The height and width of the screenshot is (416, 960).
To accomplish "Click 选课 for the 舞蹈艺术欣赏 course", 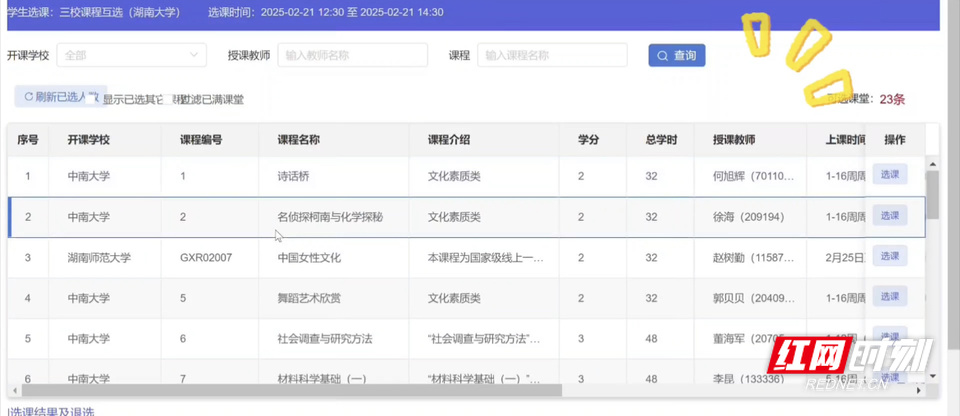I will pyautogui.click(x=890, y=297).
